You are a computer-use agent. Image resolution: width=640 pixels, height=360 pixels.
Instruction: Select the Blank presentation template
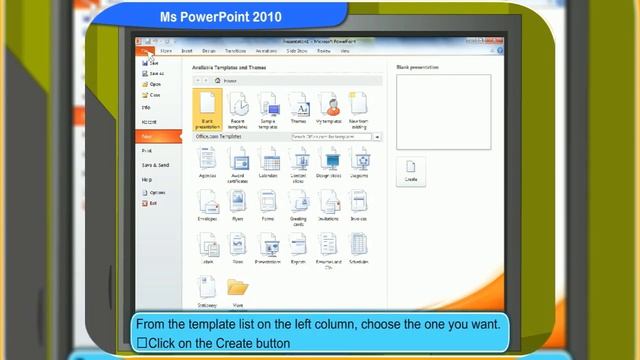click(x=207, y=110)
